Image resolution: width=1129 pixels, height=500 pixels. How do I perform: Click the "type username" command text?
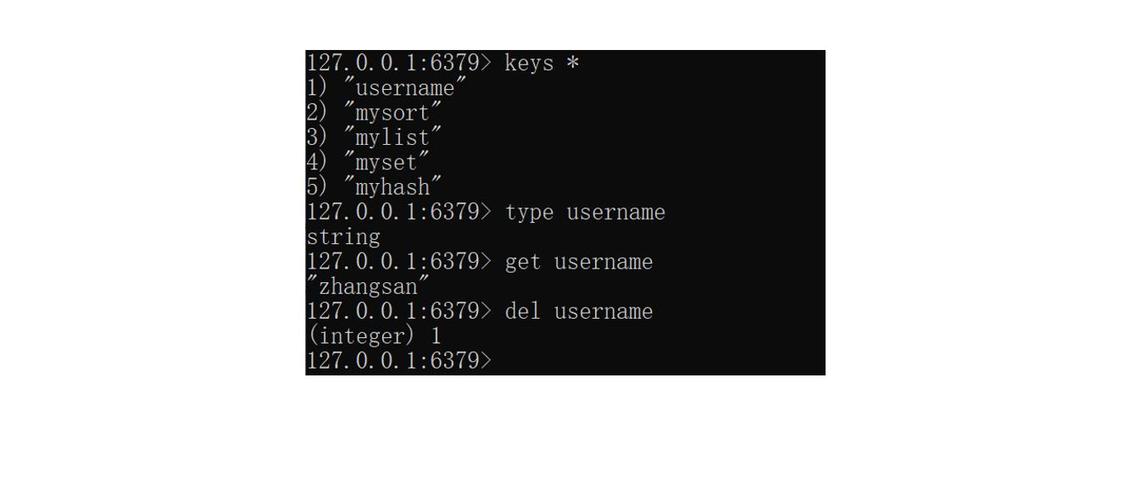585,212
